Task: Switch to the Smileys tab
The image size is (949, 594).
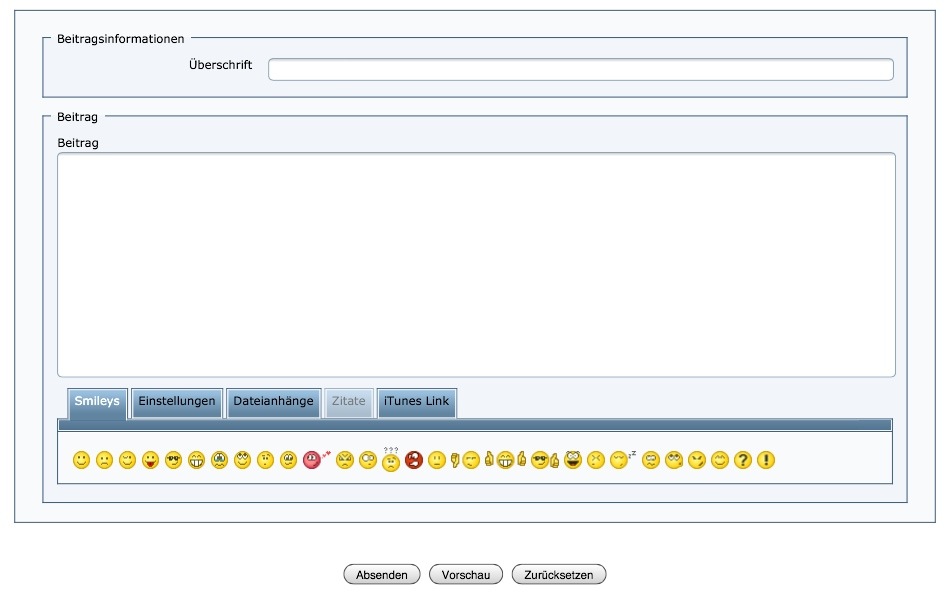Action: [x=97, y=402]
